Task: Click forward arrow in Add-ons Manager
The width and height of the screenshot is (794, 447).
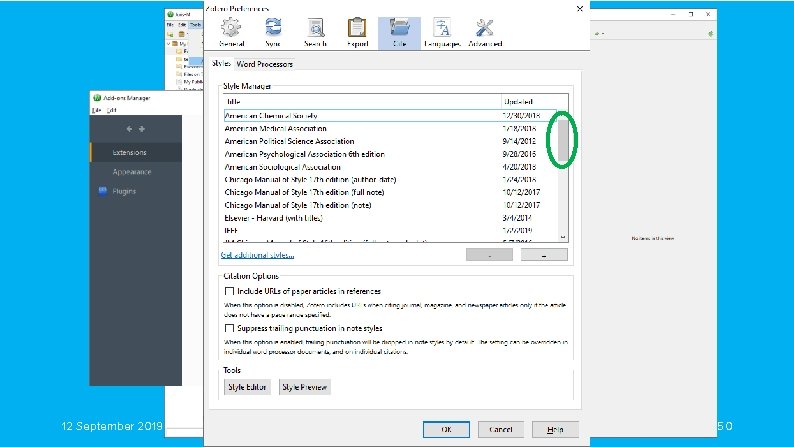Action: click(142, 129)
